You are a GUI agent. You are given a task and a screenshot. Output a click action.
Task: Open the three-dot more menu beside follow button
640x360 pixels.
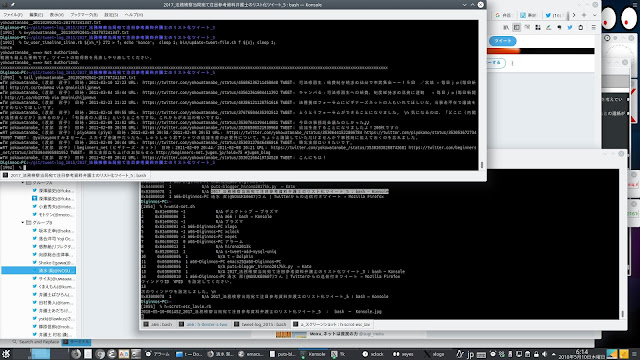pos(512,63)
